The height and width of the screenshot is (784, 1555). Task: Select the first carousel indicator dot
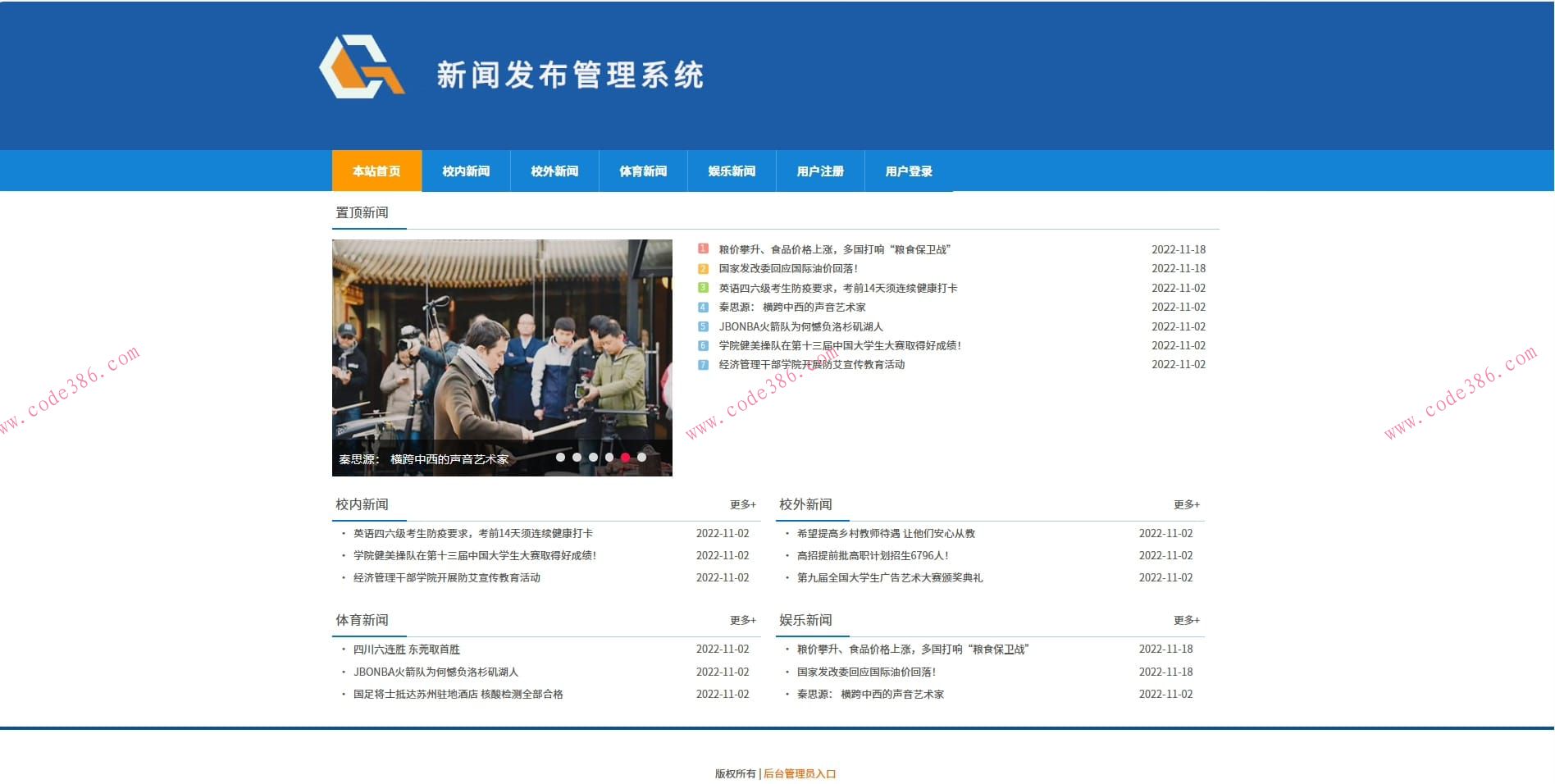(560, 458)
